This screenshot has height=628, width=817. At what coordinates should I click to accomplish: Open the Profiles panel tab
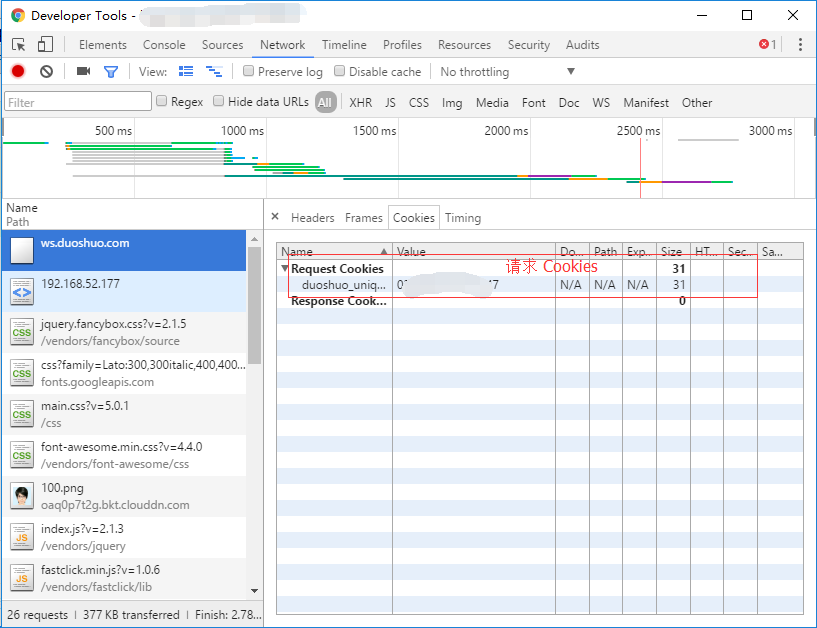(x=402, y=45)
